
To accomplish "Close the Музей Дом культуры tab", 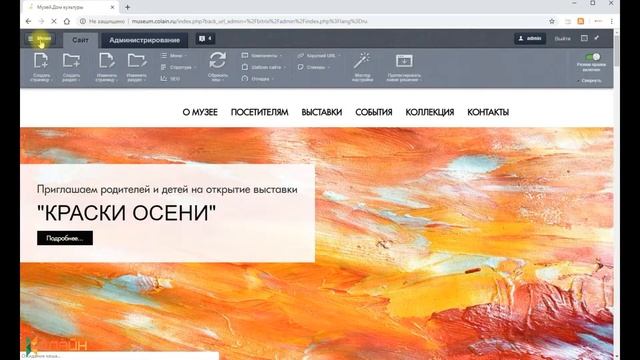I will click(113, 7).
